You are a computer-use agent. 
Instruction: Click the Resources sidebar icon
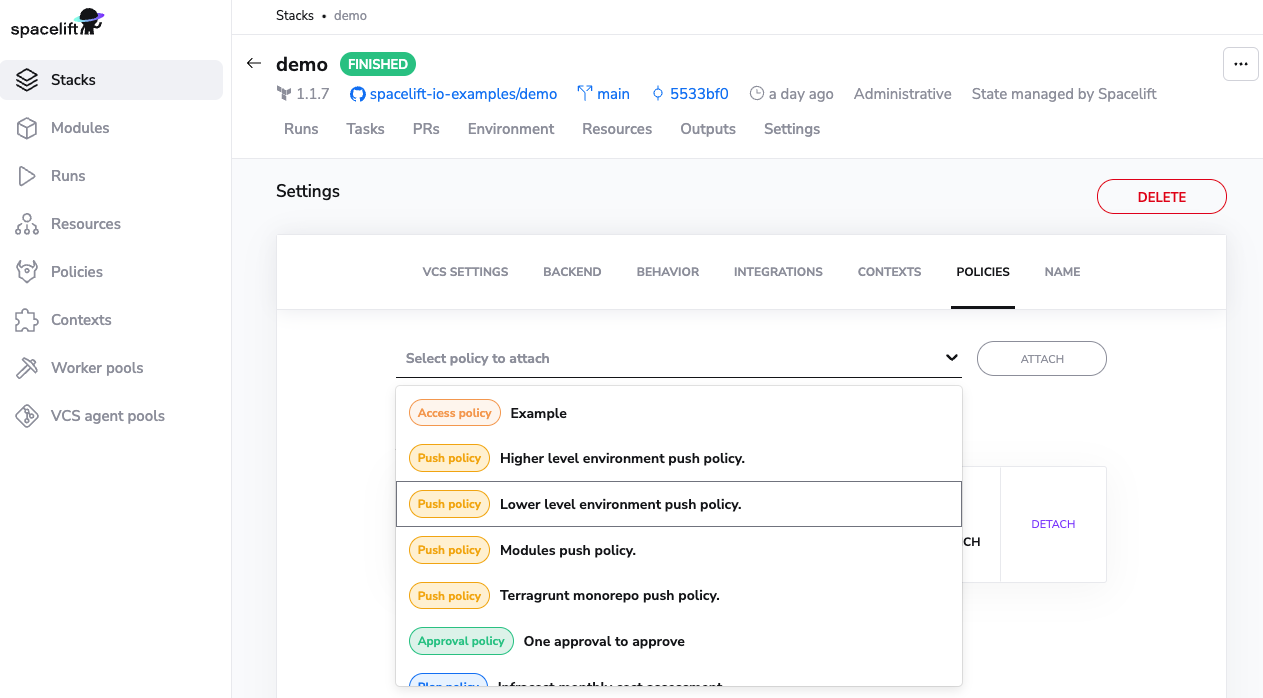tap(86, 224)
